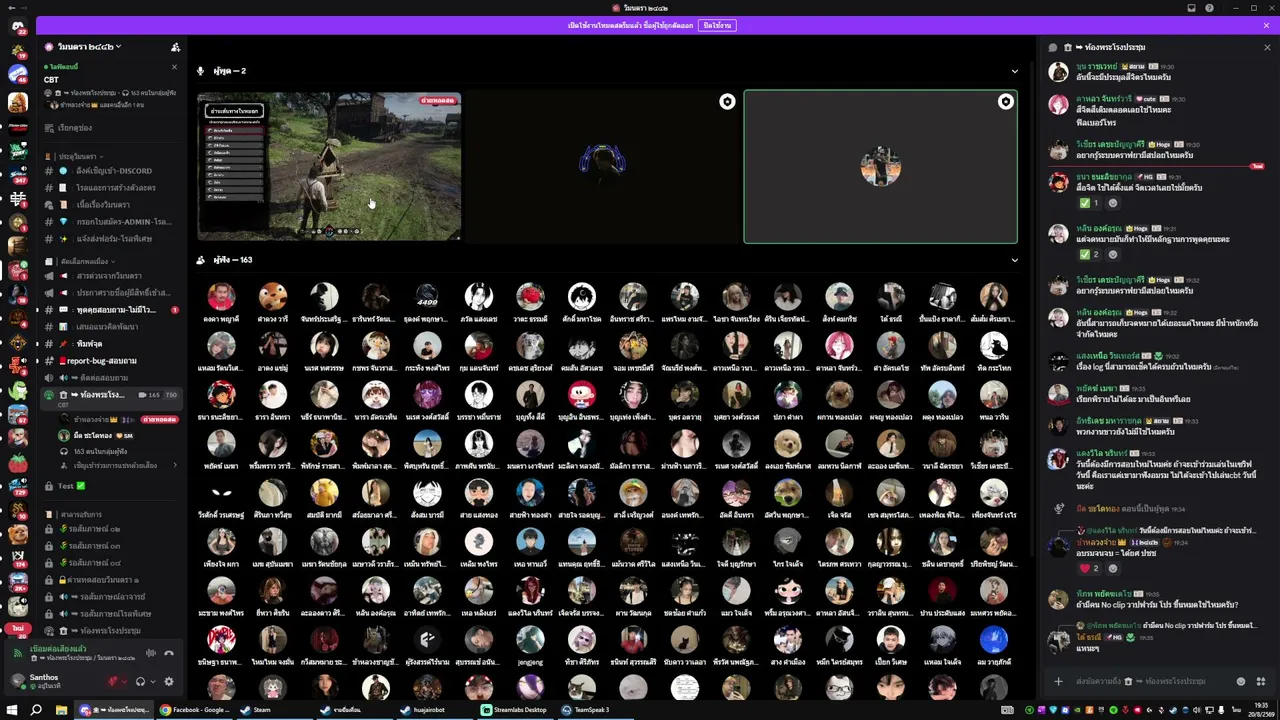Dismiss the live CBT banner with X
The image size is (1280, 720).
pos(174,67)
